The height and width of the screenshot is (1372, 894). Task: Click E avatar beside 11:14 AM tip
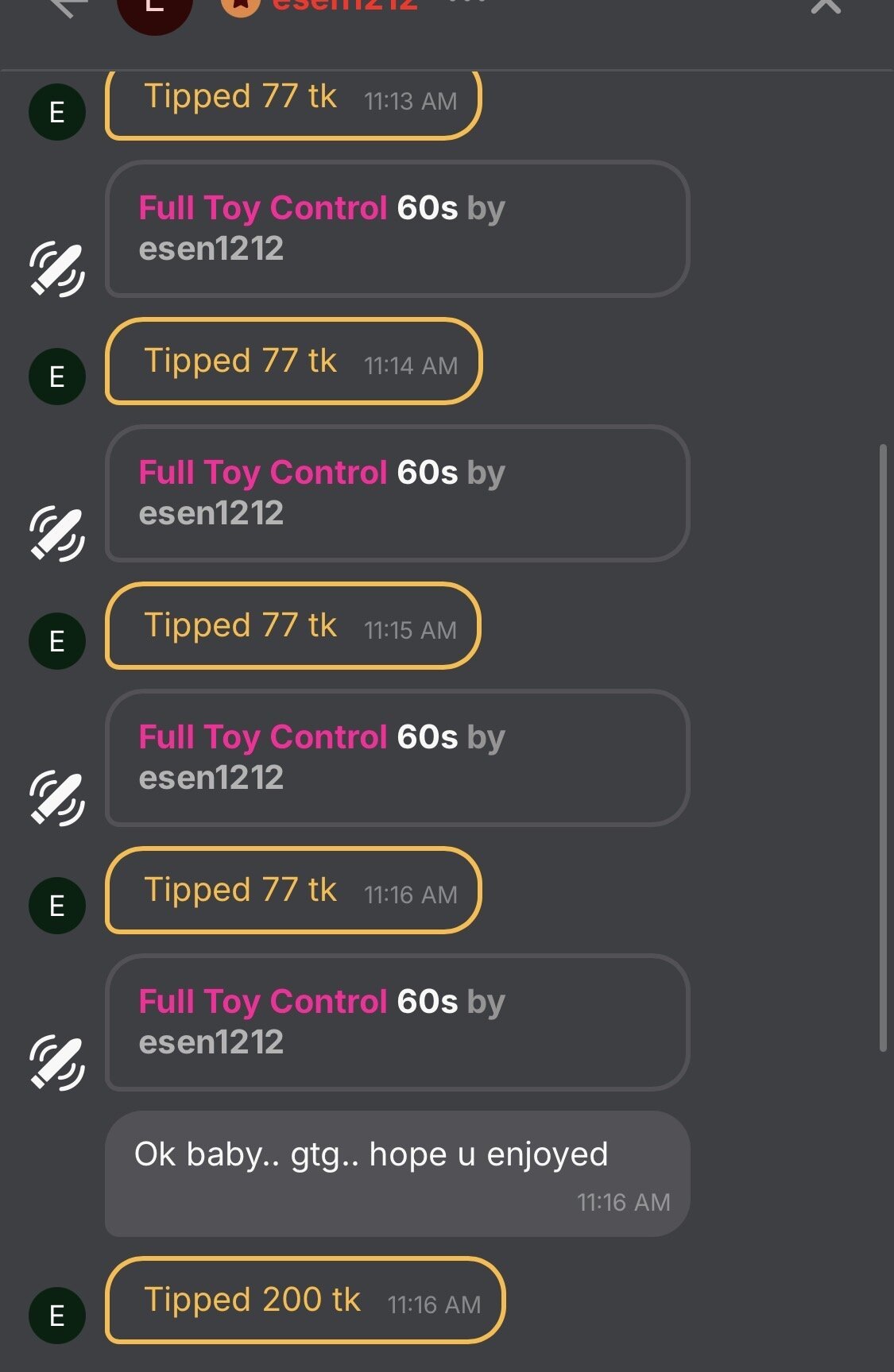point(57,377)
